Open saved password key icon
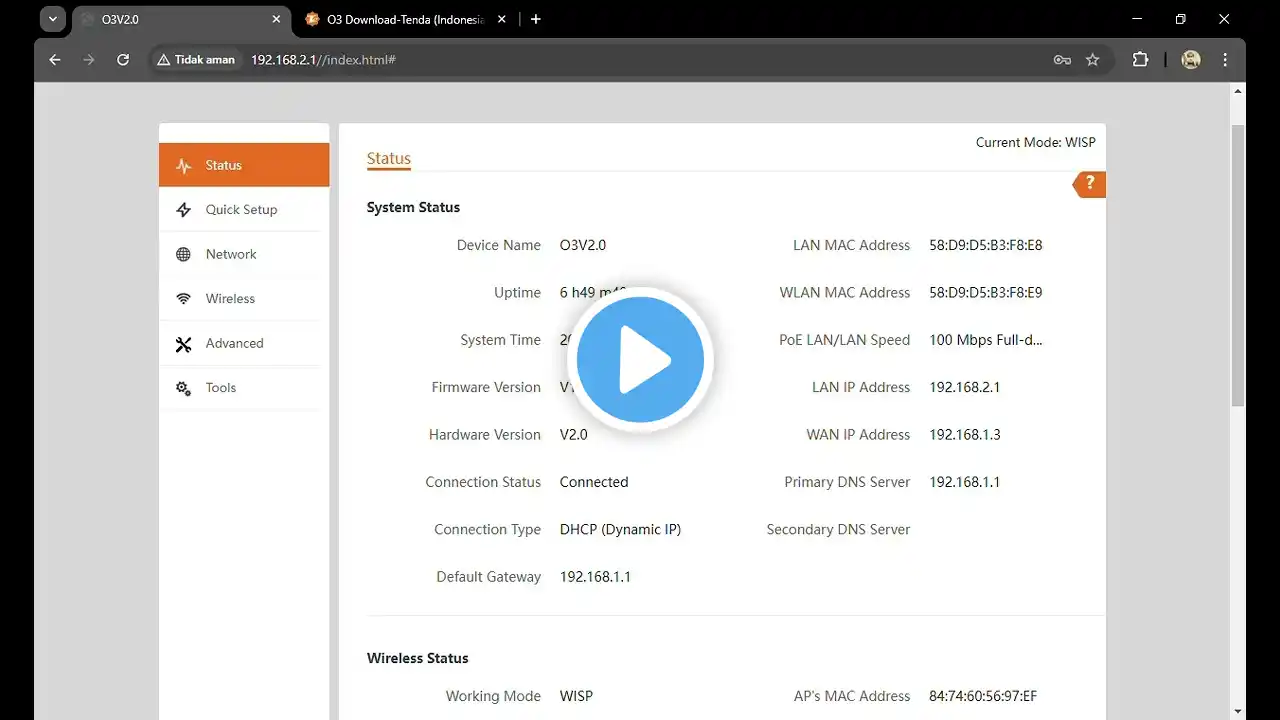Screen dimensions: 1280x720 coord(1062,60)
